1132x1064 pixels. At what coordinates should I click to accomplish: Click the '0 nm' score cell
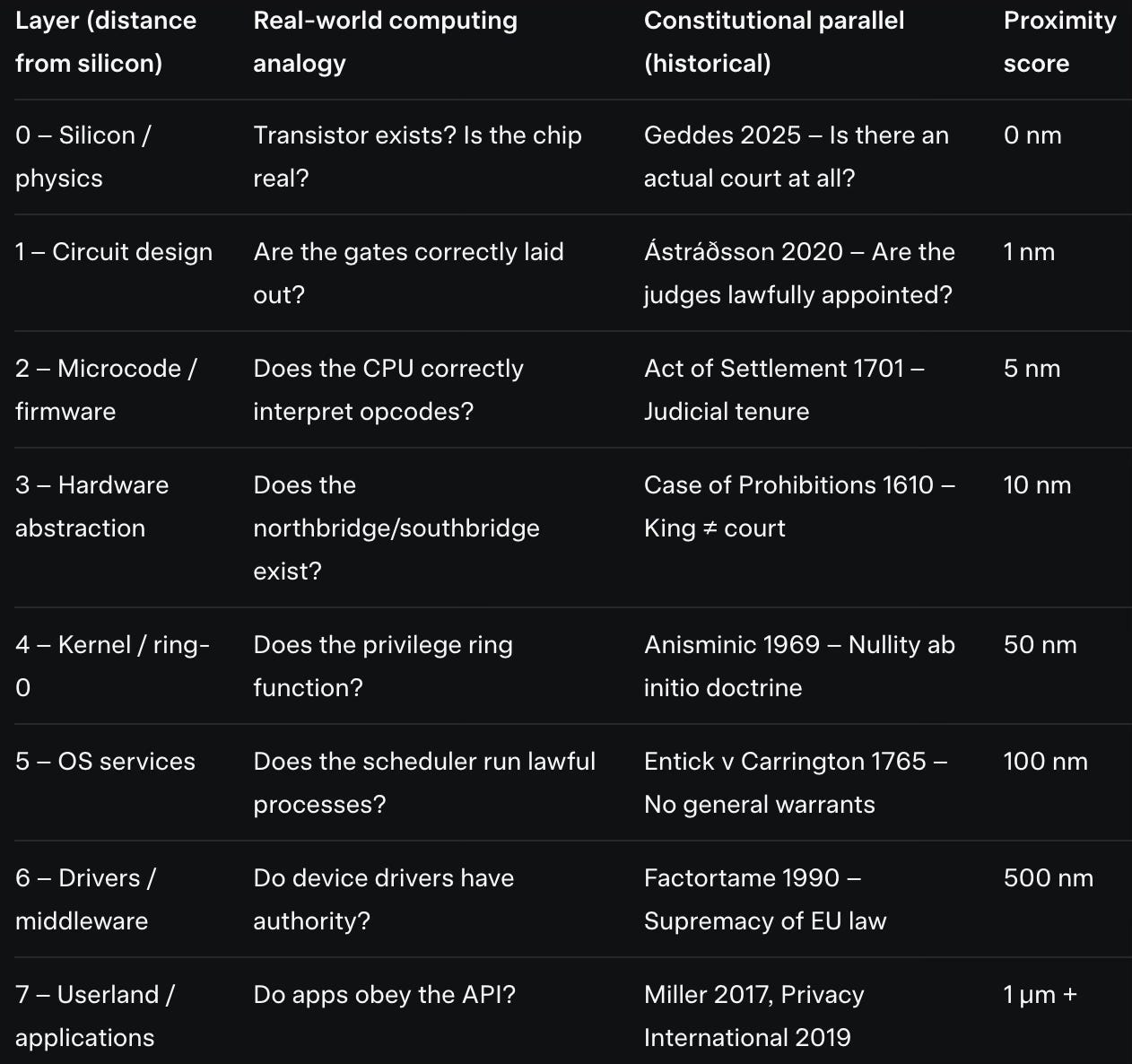[1032, 135]
